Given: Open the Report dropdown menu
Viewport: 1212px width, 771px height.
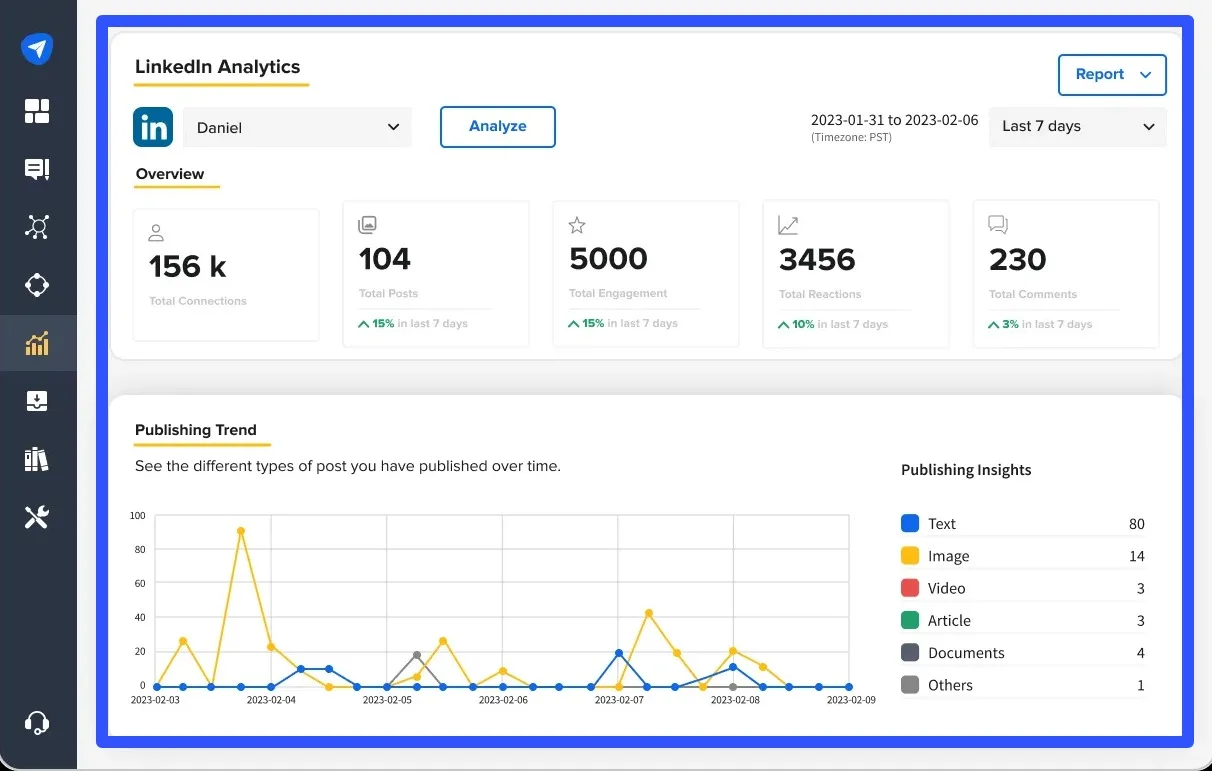Looking at the screenshot, I should coord(1112,74).
